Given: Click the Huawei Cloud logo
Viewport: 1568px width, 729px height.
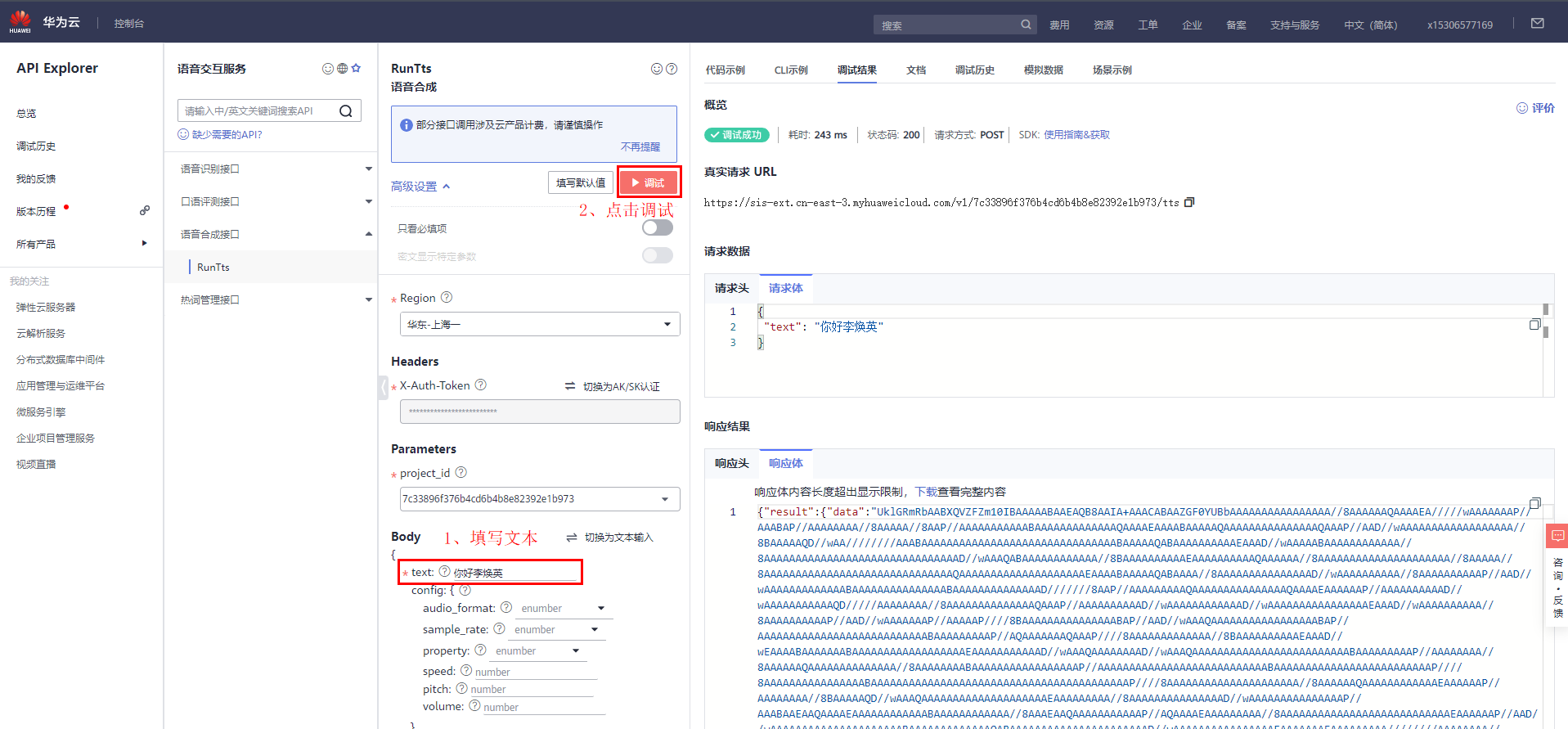Looking at the screenshot, I should (20, 22).
